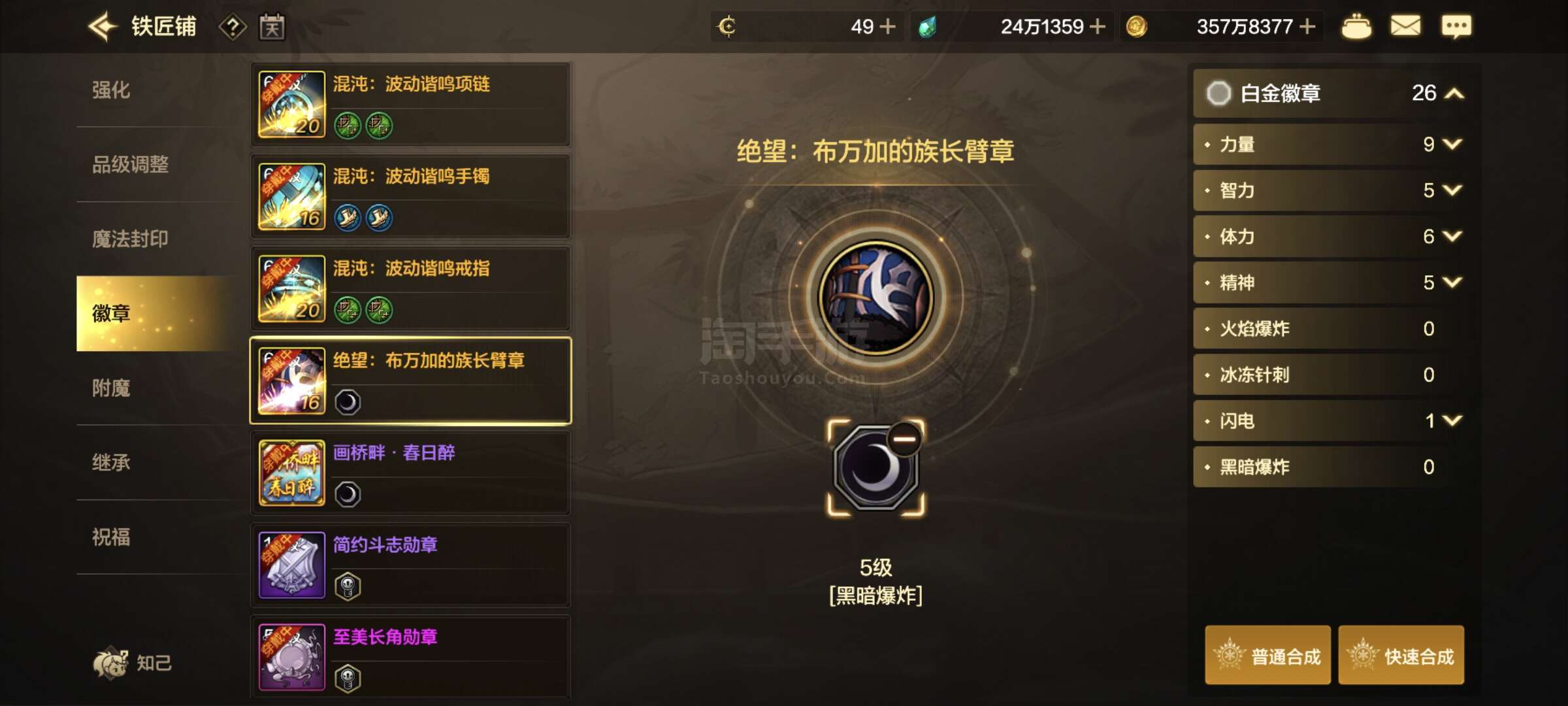
Task: Add gold coins with the plus icon
Action: 1307,27
